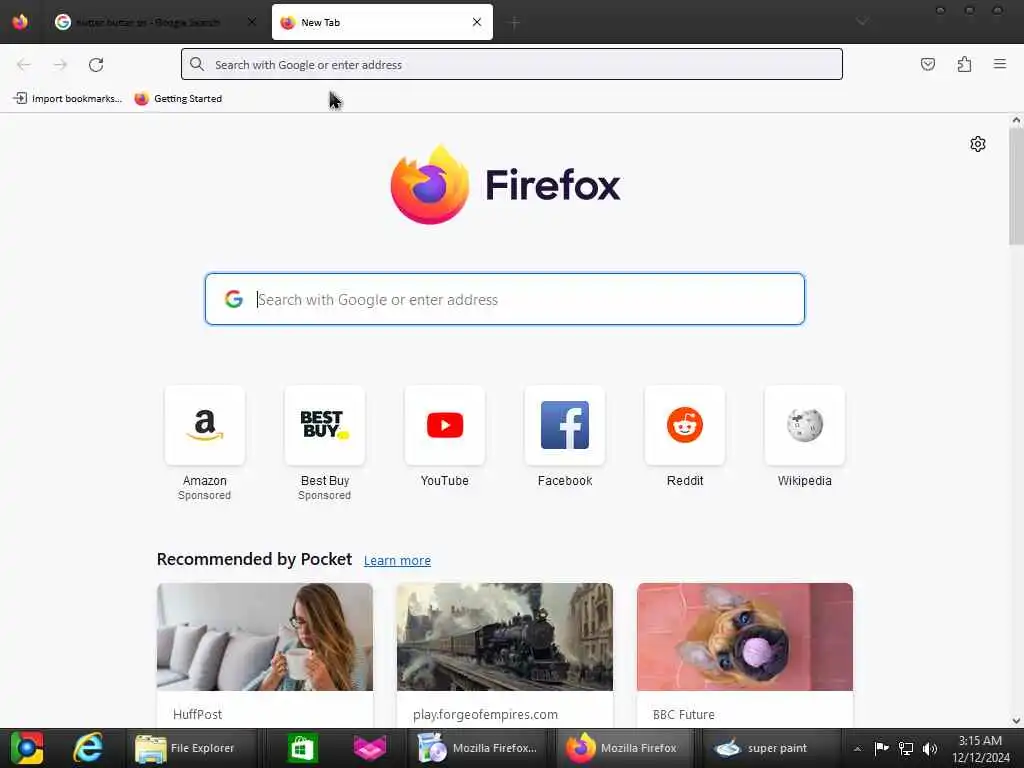
Task: Click the BBC Future source label
Action: 684,714
